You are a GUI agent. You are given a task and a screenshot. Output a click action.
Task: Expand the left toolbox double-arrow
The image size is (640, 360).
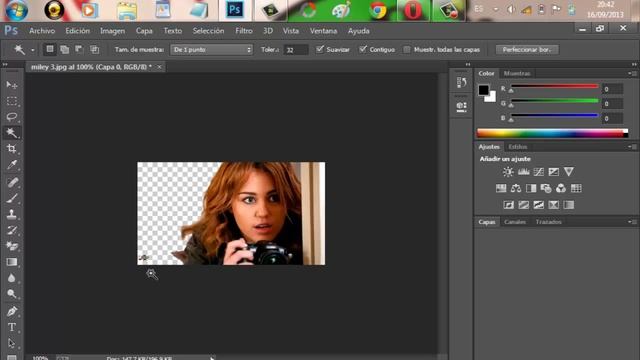5,64
